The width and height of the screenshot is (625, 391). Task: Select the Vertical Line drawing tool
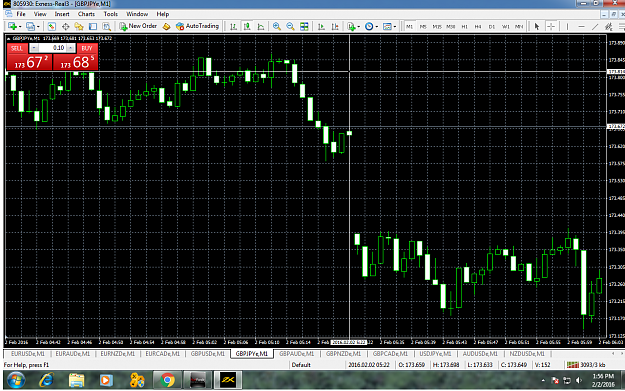coord(567,26)
